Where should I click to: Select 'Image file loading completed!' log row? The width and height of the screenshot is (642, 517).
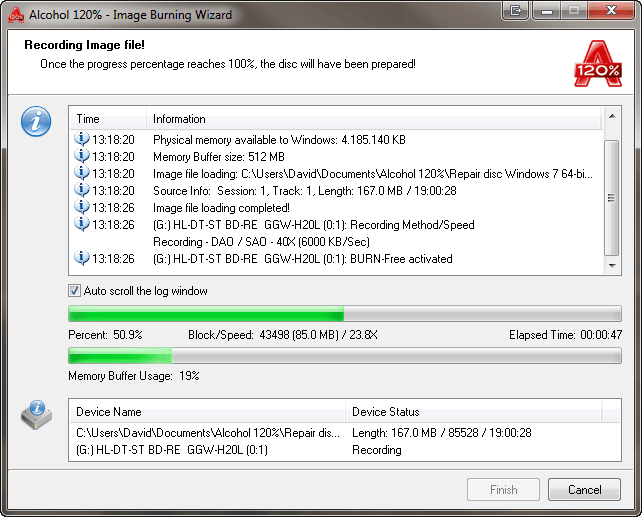337,208
